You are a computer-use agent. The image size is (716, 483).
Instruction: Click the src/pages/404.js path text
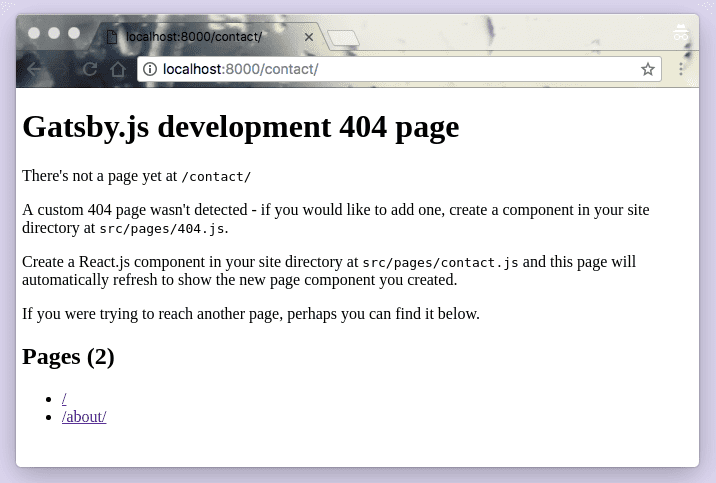(162, 228)
